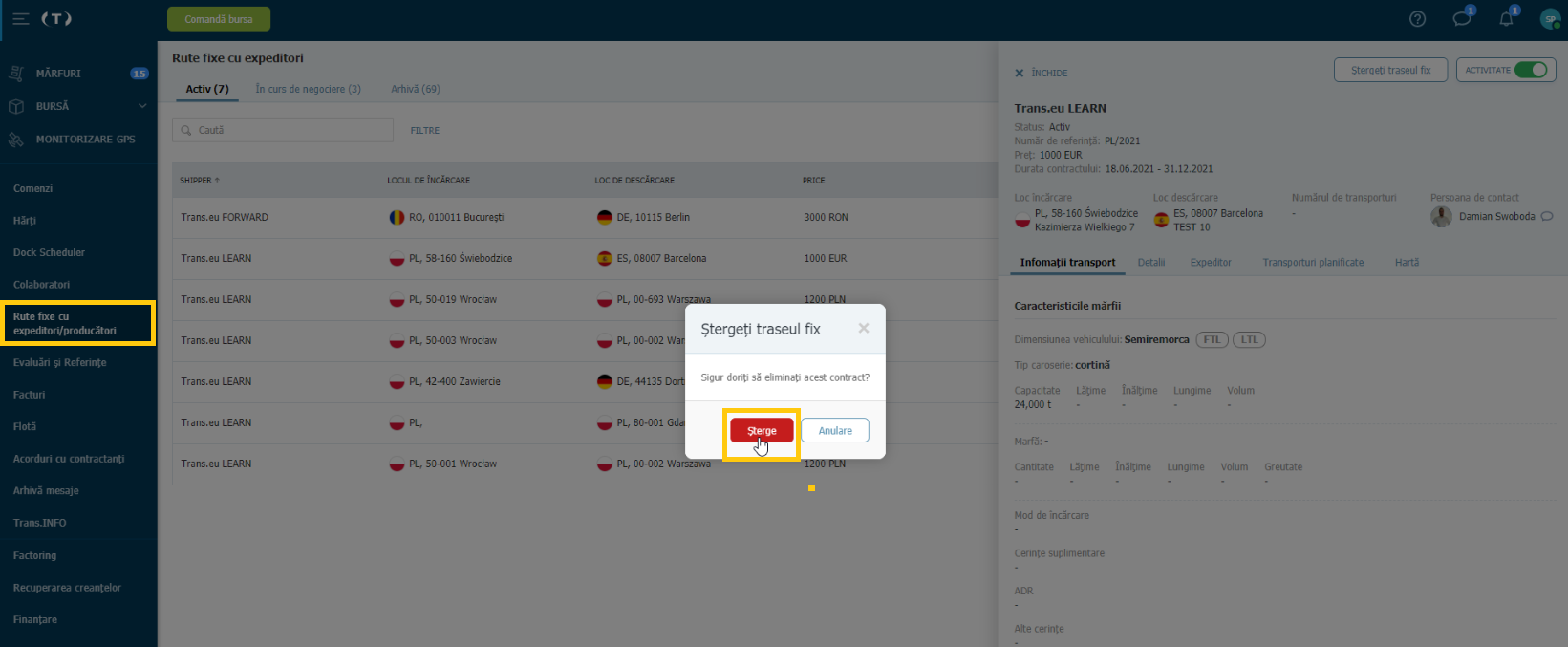Confirm deletion with the Șterge button
The width and height of the screenshot is (1568, 647).
coord(762,430)
